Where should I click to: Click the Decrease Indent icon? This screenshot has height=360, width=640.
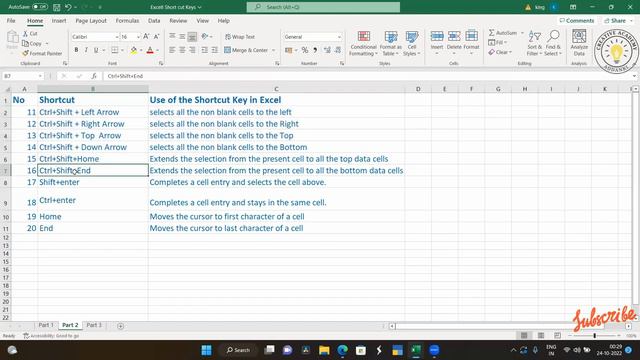pos(204,50)
